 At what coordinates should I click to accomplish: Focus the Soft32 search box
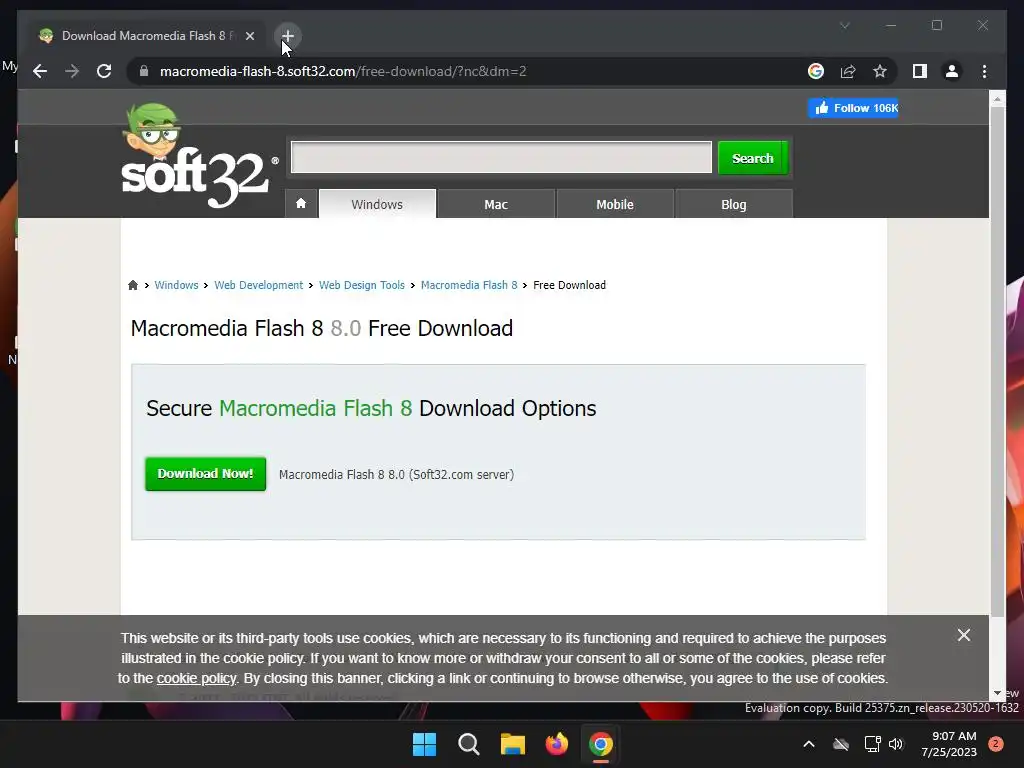coord(502,157)
